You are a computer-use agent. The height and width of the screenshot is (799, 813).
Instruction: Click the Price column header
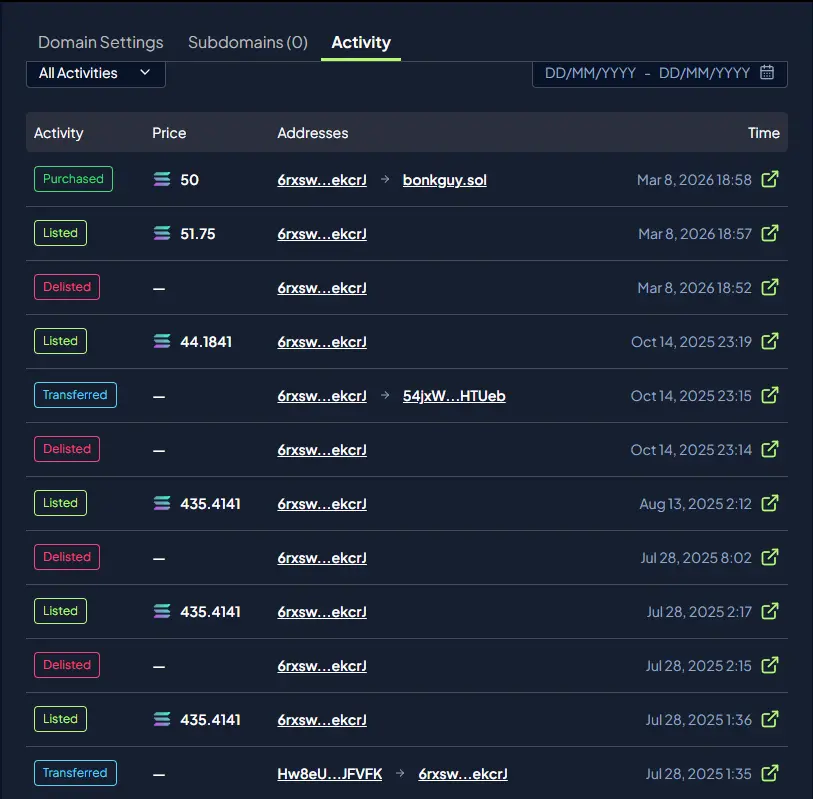[x=169, y=133]
